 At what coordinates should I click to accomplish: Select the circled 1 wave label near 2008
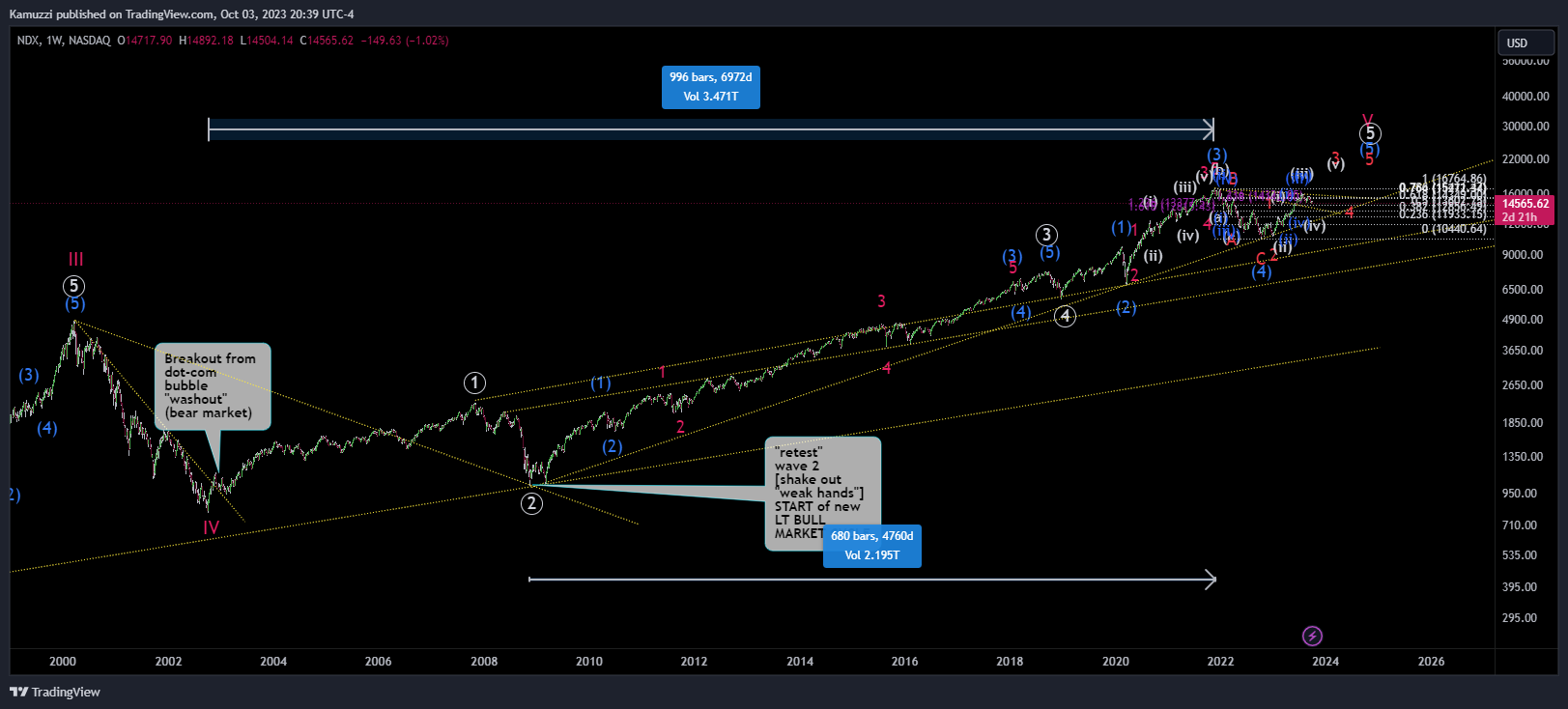474,383
